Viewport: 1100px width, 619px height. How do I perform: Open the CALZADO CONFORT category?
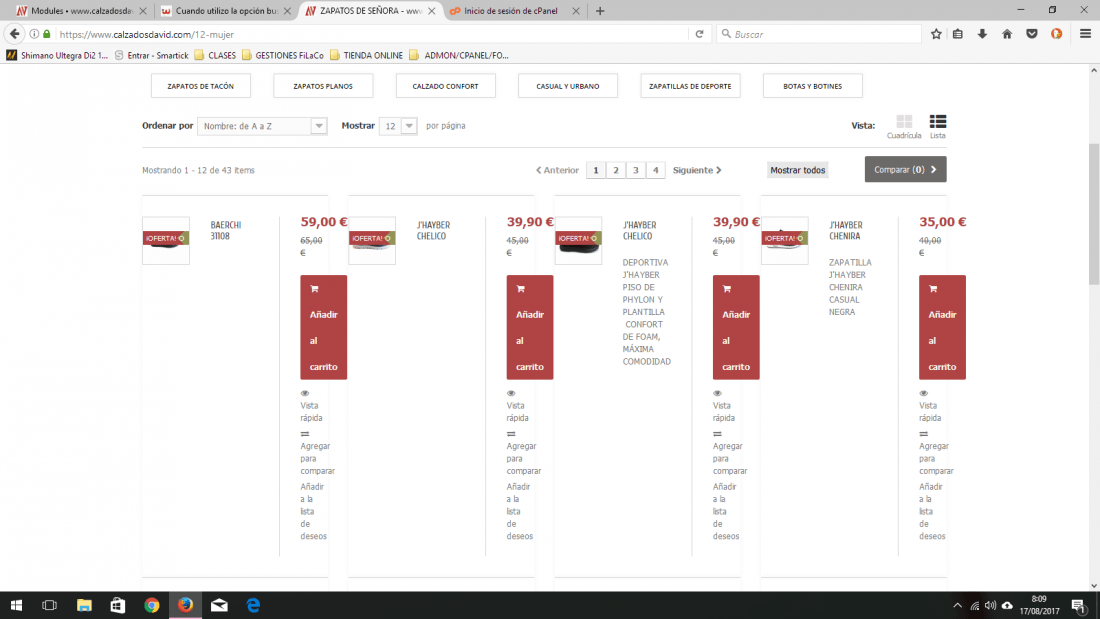pos(445,86)
